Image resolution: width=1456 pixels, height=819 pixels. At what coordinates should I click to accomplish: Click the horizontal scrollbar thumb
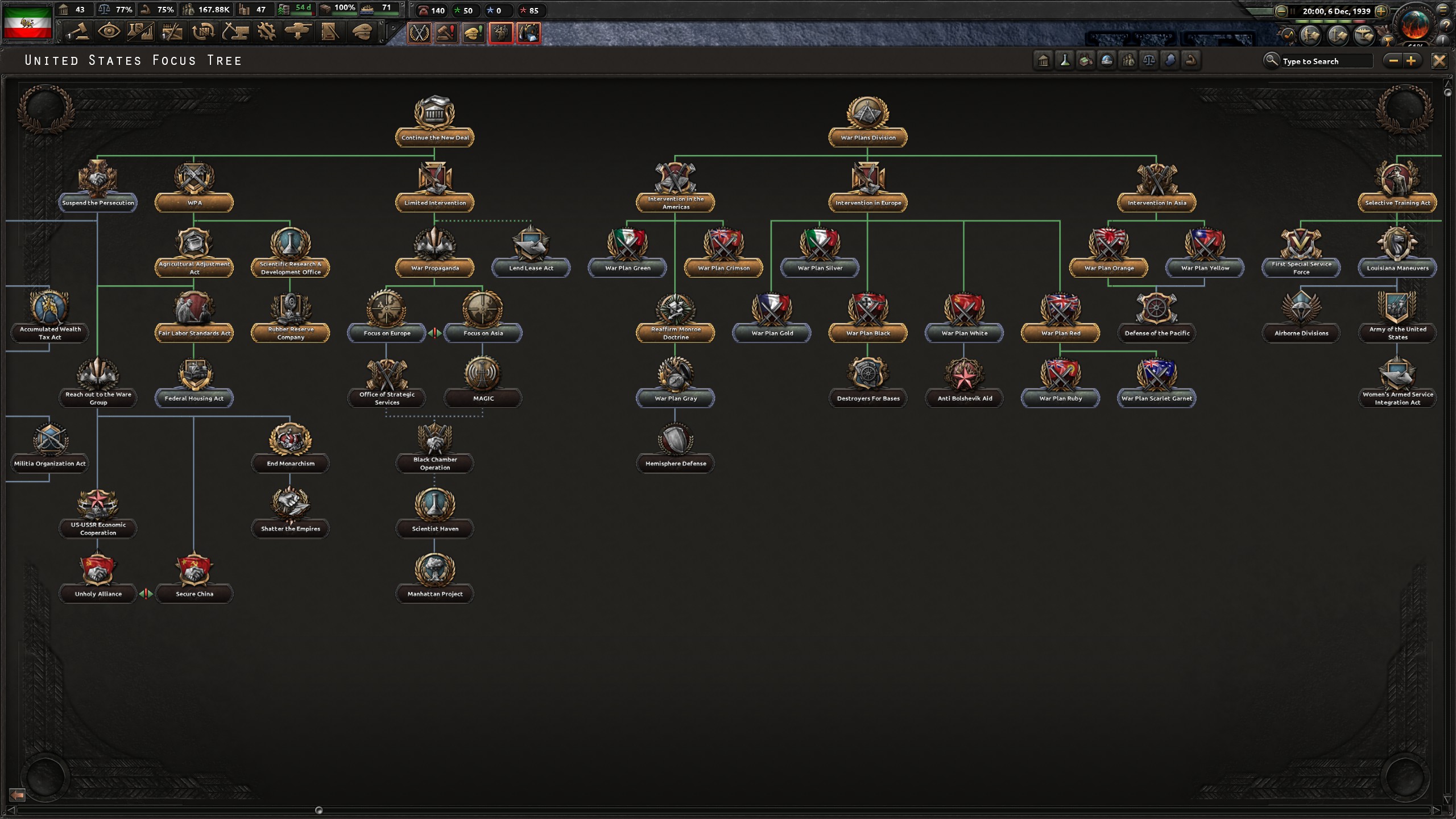(318, 810)
